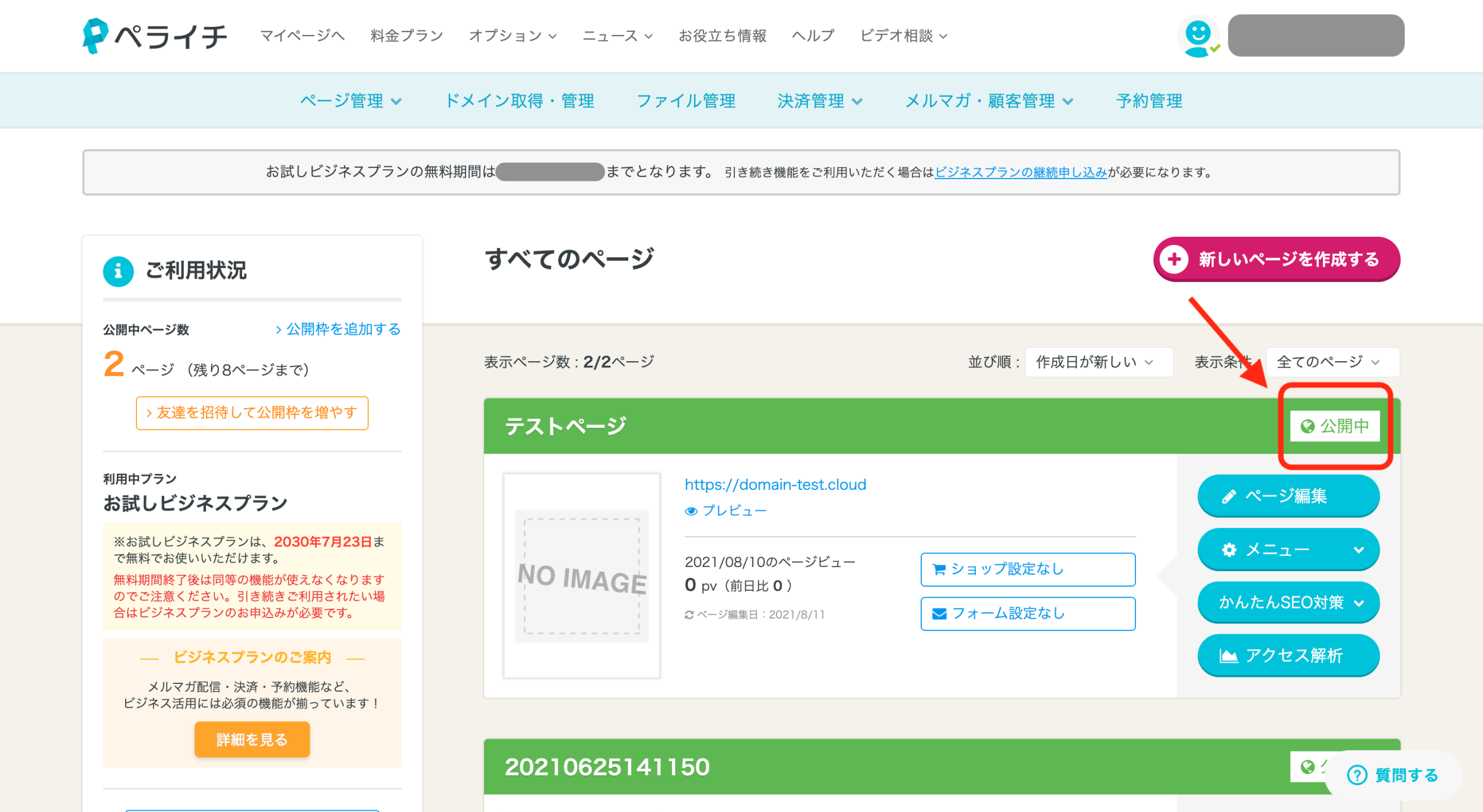Click the NO IMAGE page thumbnail
Viewport: 1483px width, 812px height.
tap(581, 575)
